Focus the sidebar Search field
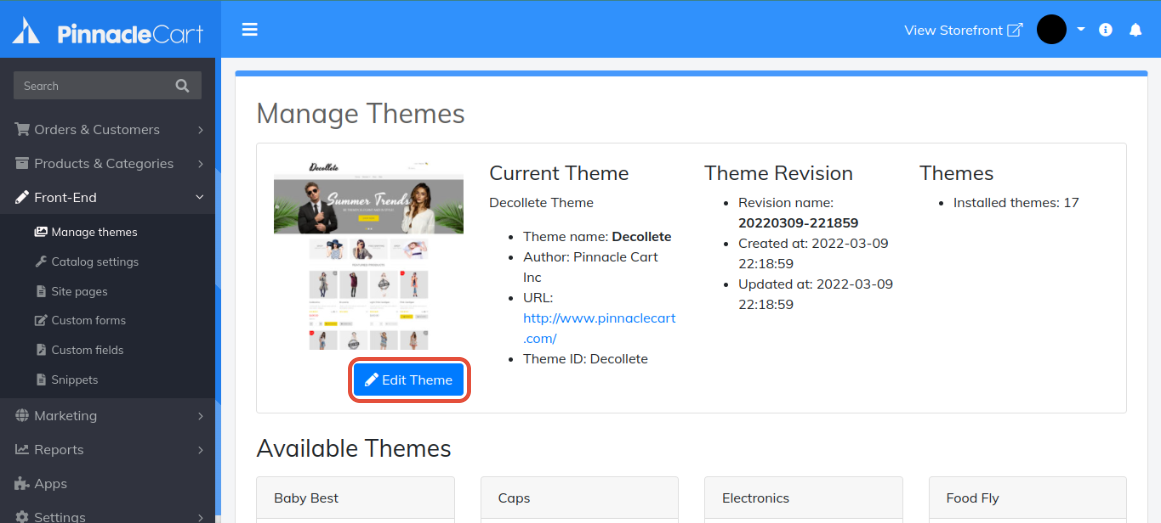 coord(107,86)
